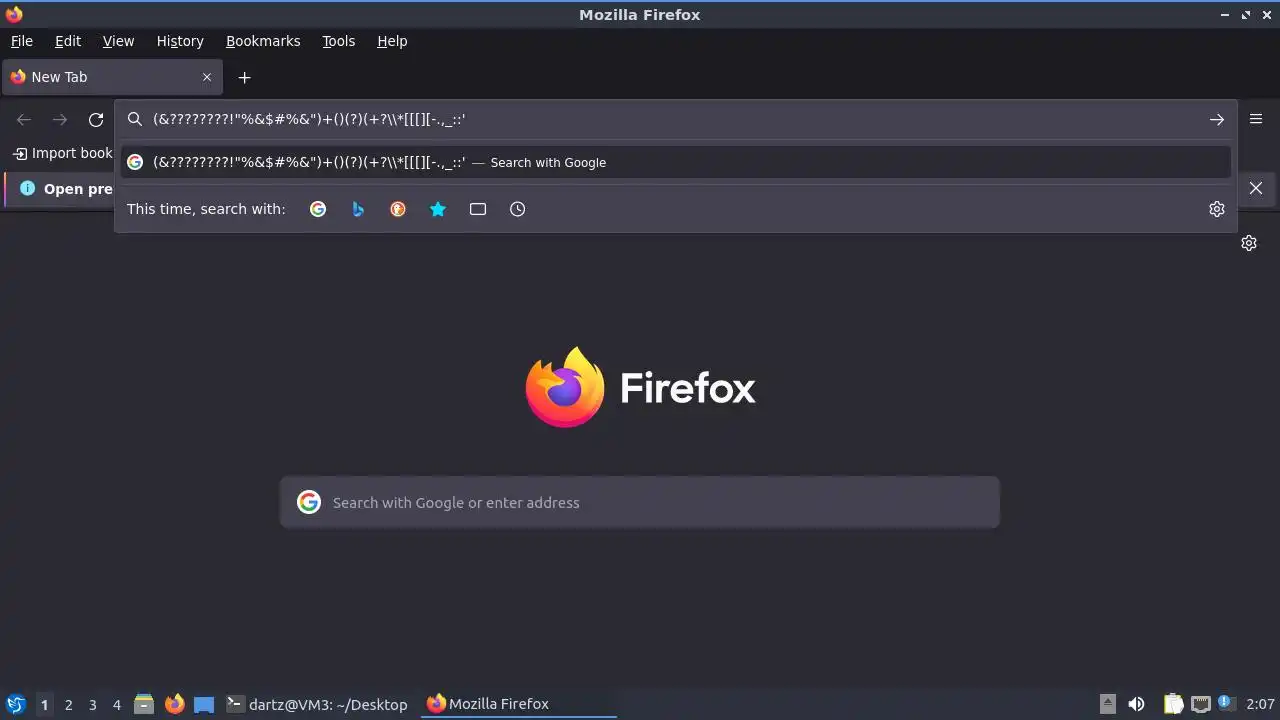Open a new tab with plus button

pos(244,77)
